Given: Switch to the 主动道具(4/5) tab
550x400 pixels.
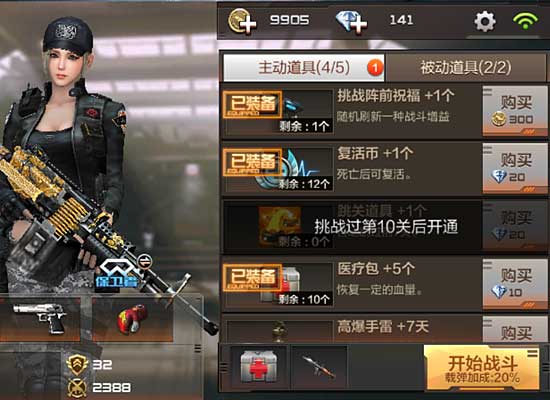Looking at the screenshot, I should tap(304, 67).
